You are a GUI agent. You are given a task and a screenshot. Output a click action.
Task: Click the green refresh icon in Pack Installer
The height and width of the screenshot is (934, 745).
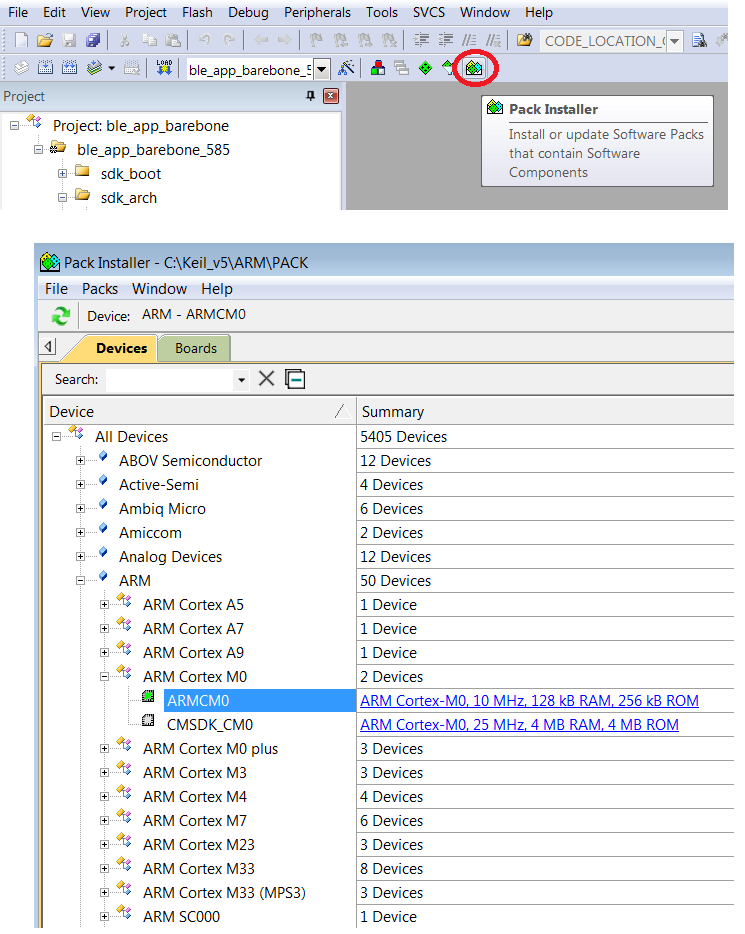click(x=61, y=316)
